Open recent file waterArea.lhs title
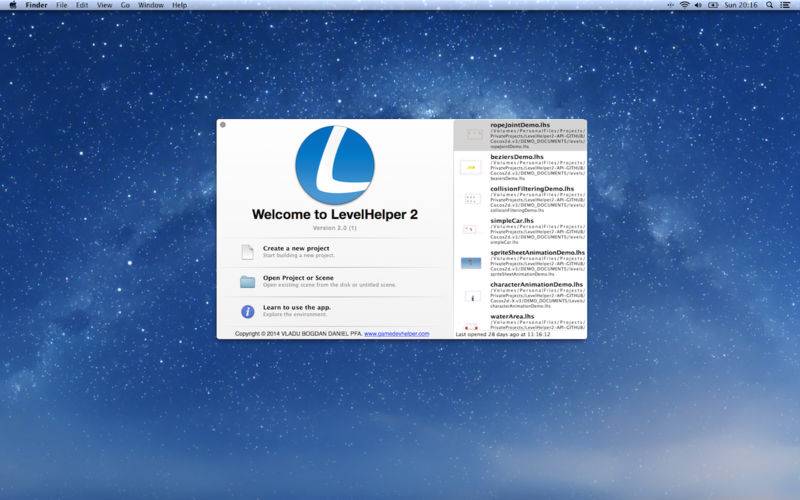The image size is (800, 500). click(x=512, y=316)
